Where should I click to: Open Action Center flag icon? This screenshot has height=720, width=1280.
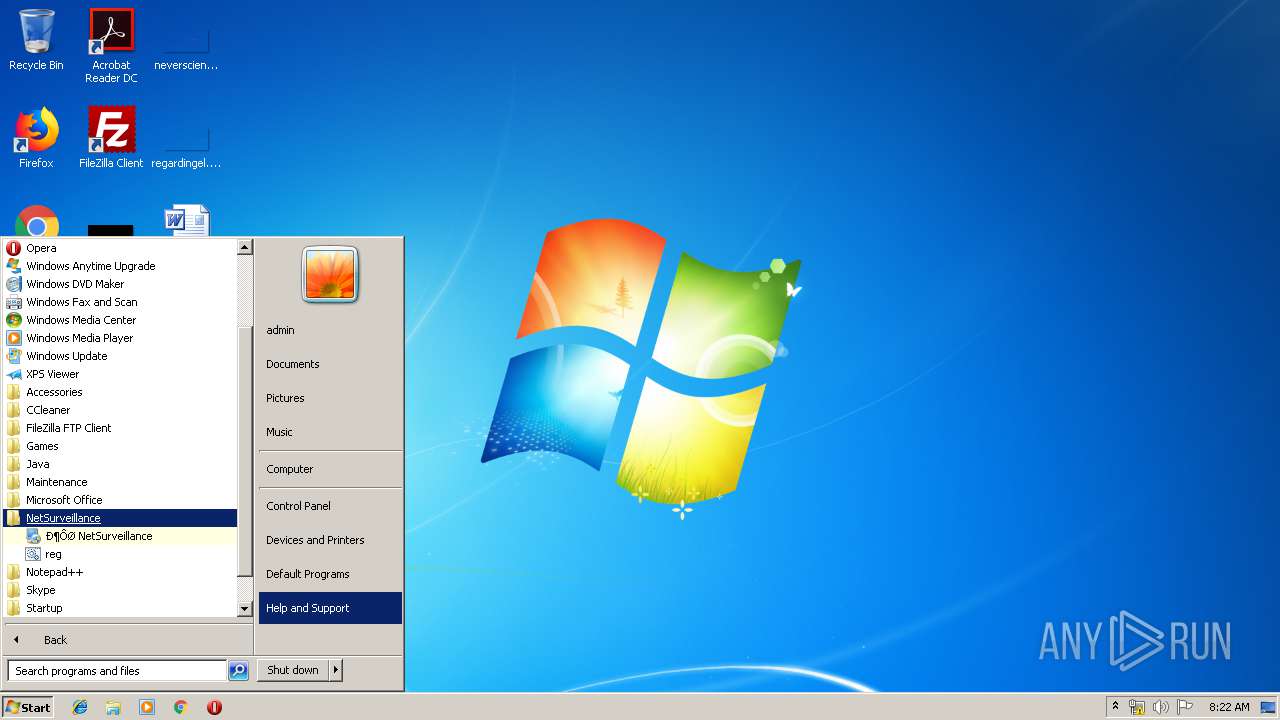pyautogui.click(x=1185, y=707)
